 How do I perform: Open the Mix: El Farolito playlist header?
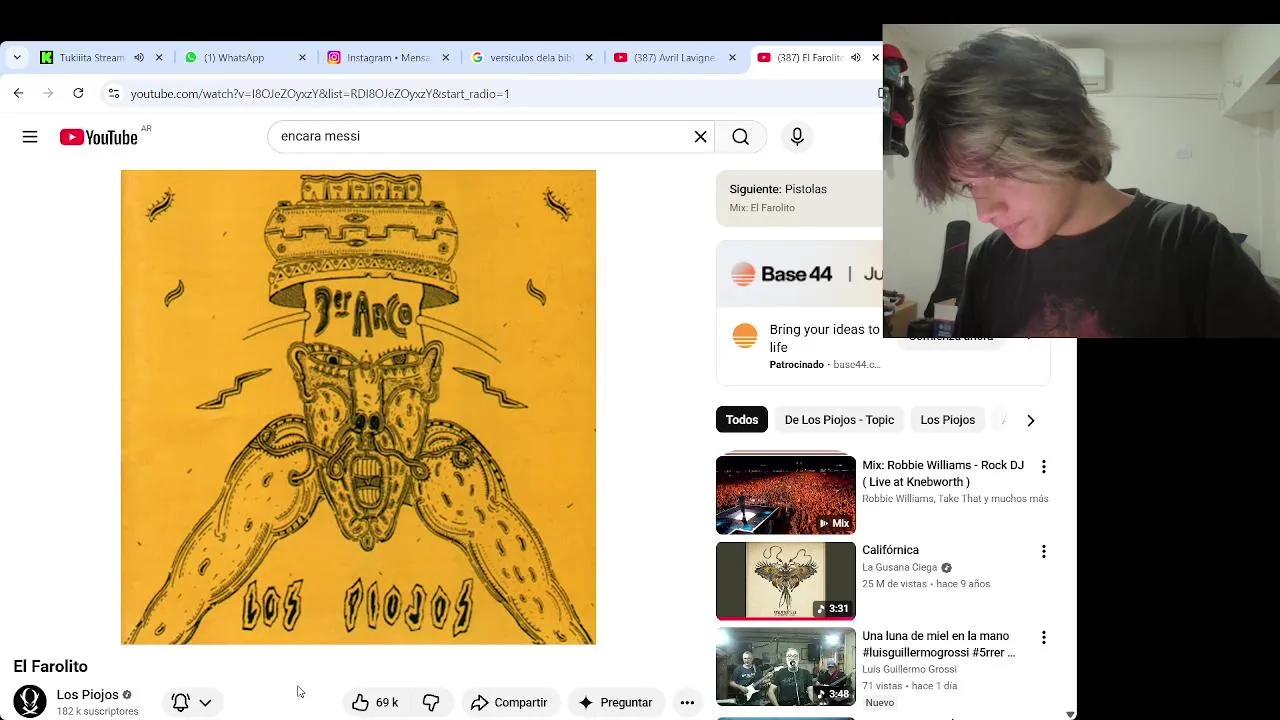tap(800, 198)
